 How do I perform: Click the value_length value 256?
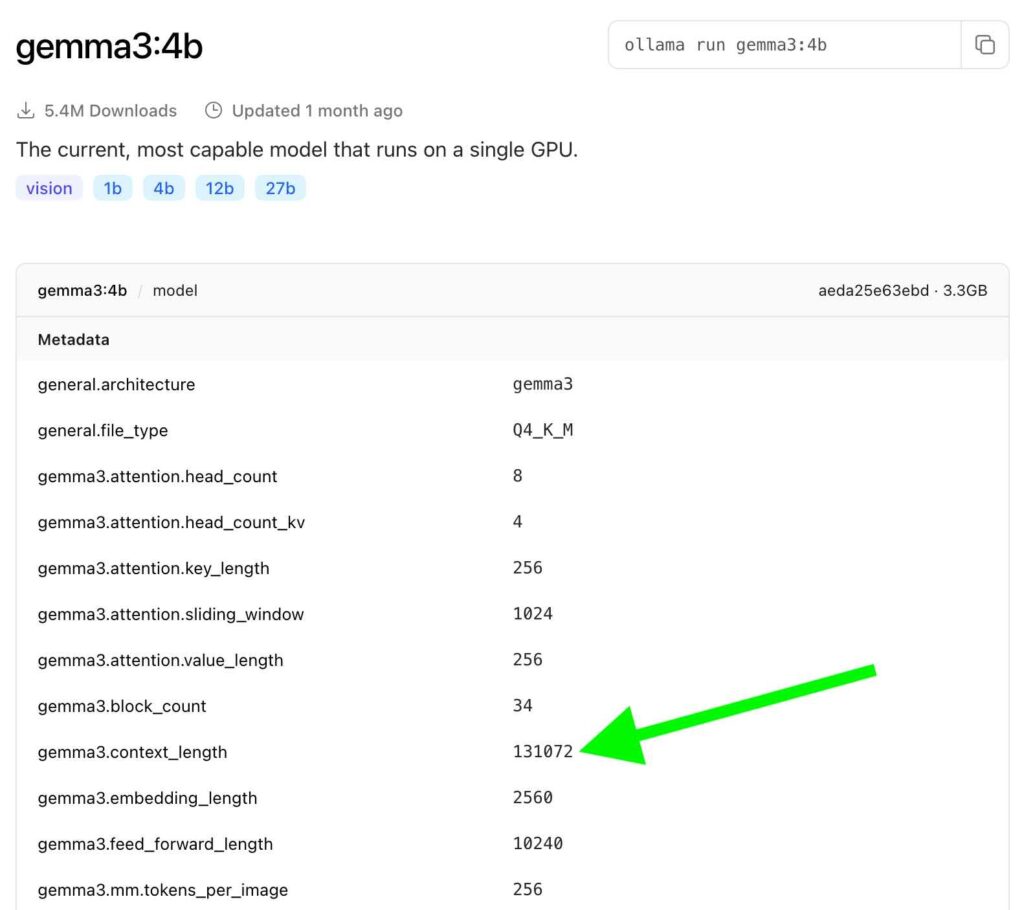(x=528, y=660)
